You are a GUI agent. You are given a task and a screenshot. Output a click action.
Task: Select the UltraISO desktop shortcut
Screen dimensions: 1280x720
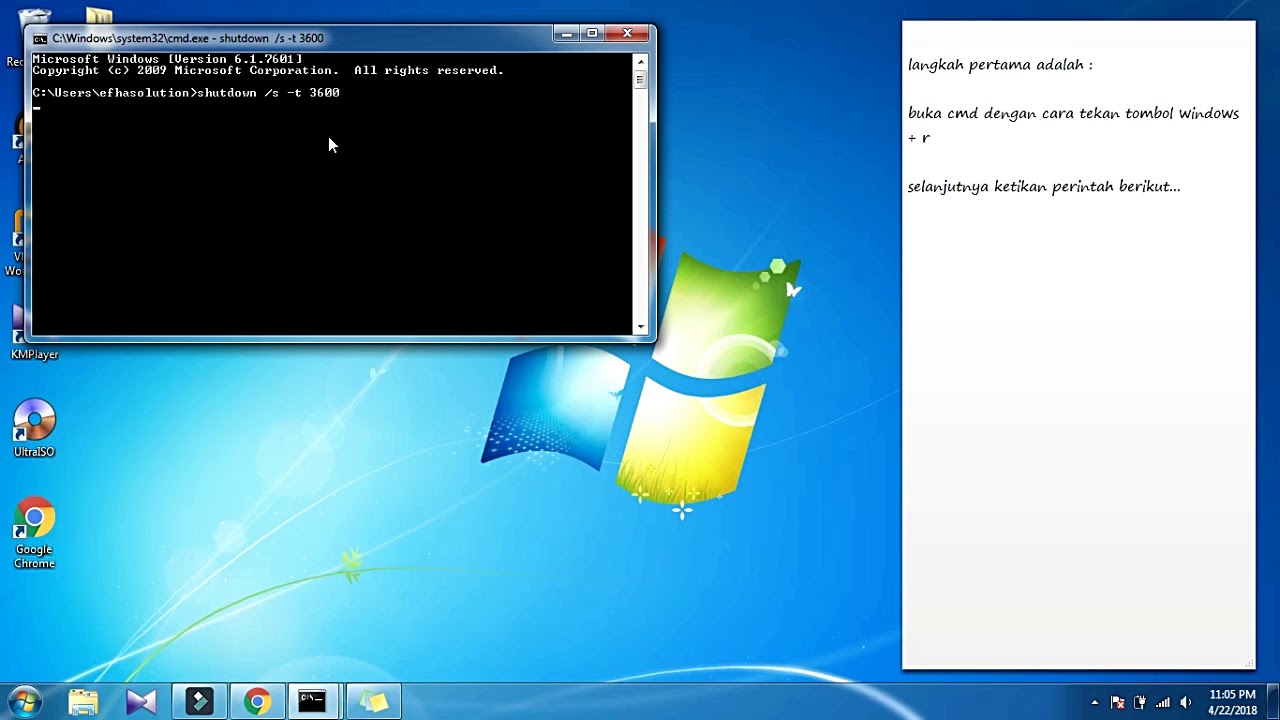click(34, 428)
